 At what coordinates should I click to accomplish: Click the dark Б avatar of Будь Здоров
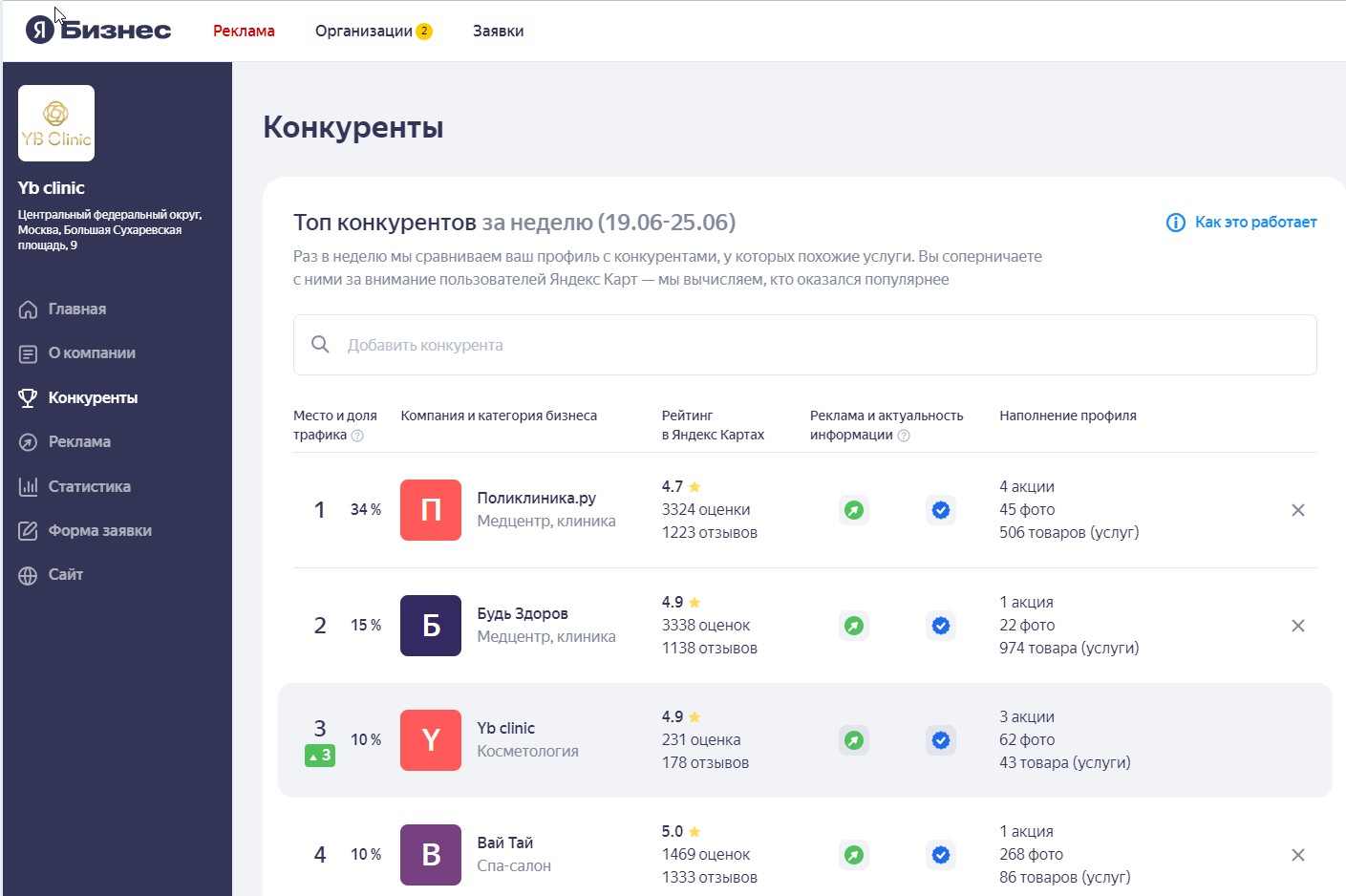[431, 626]
